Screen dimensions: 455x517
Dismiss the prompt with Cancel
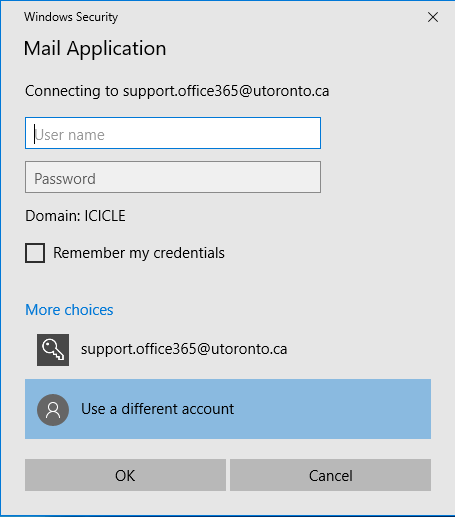pyautogui.click(x=330, y=475)
